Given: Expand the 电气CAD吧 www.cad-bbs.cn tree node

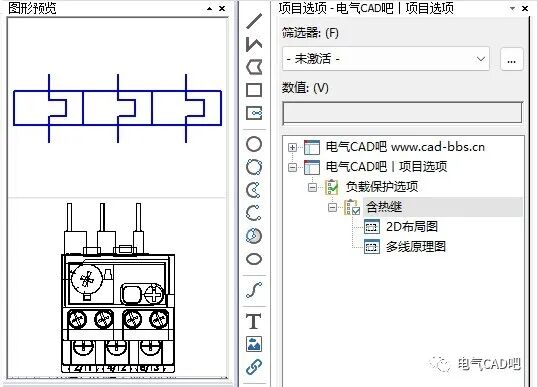Looking at the screenshot, I should click(x=292, y=148).
